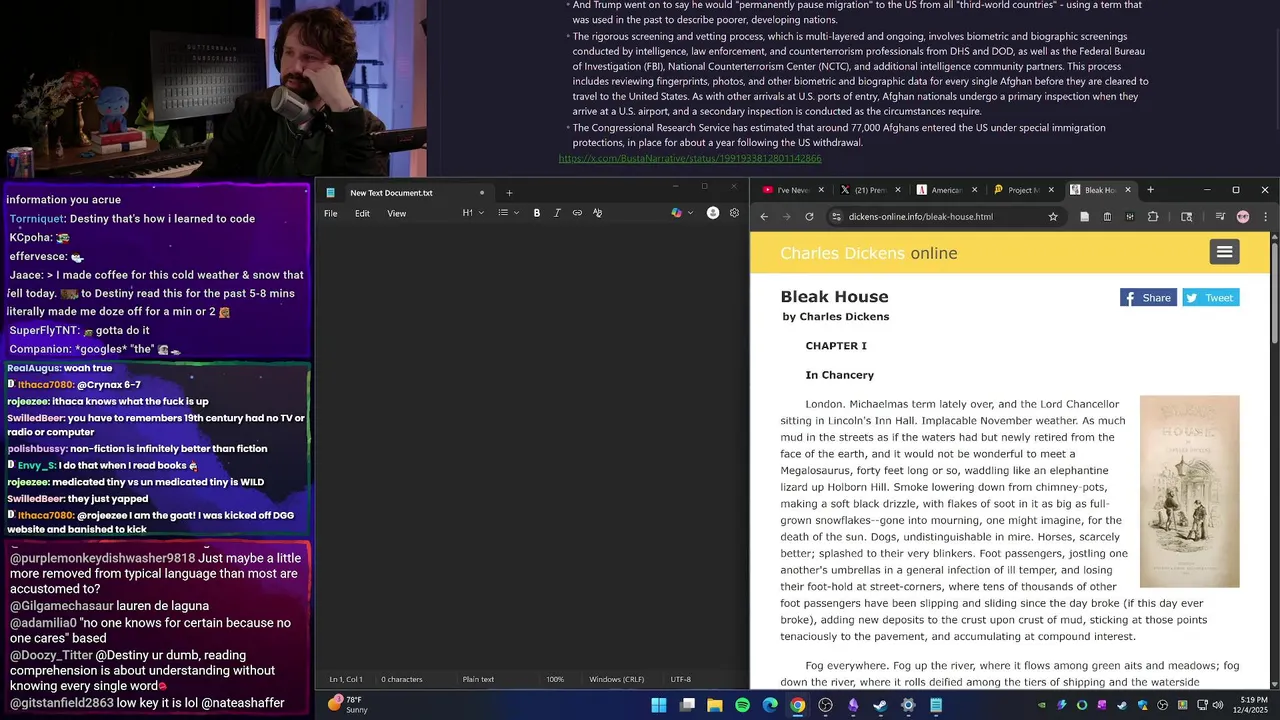Click the Bleak House book cover image

(1189, 491)
